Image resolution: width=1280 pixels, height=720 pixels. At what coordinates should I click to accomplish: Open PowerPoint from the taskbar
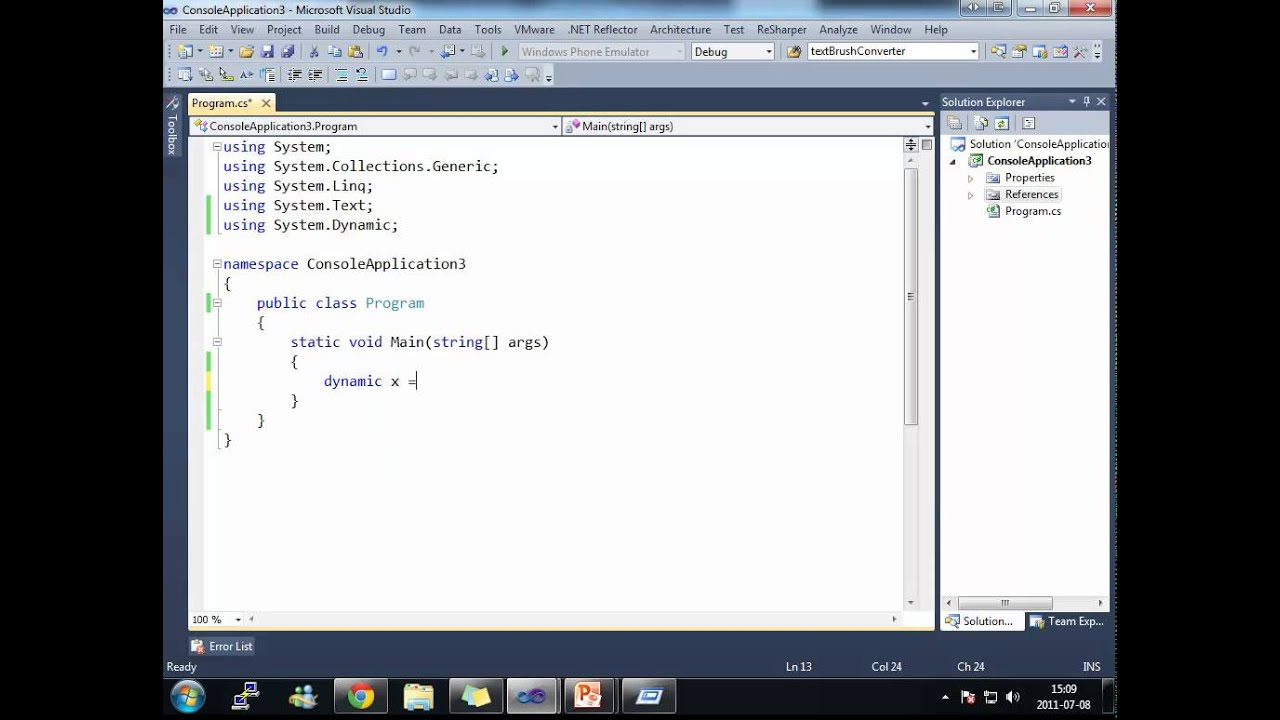pos(588,696)
